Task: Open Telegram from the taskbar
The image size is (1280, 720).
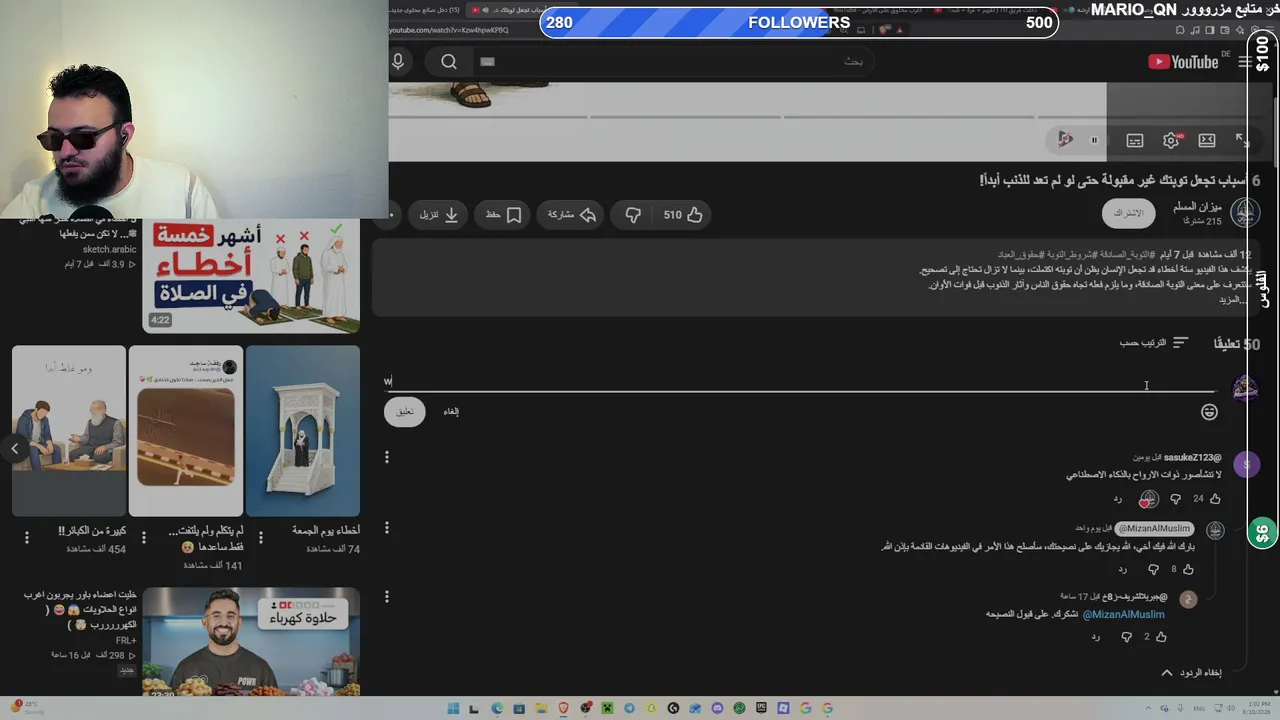Action: click(629, 709)
